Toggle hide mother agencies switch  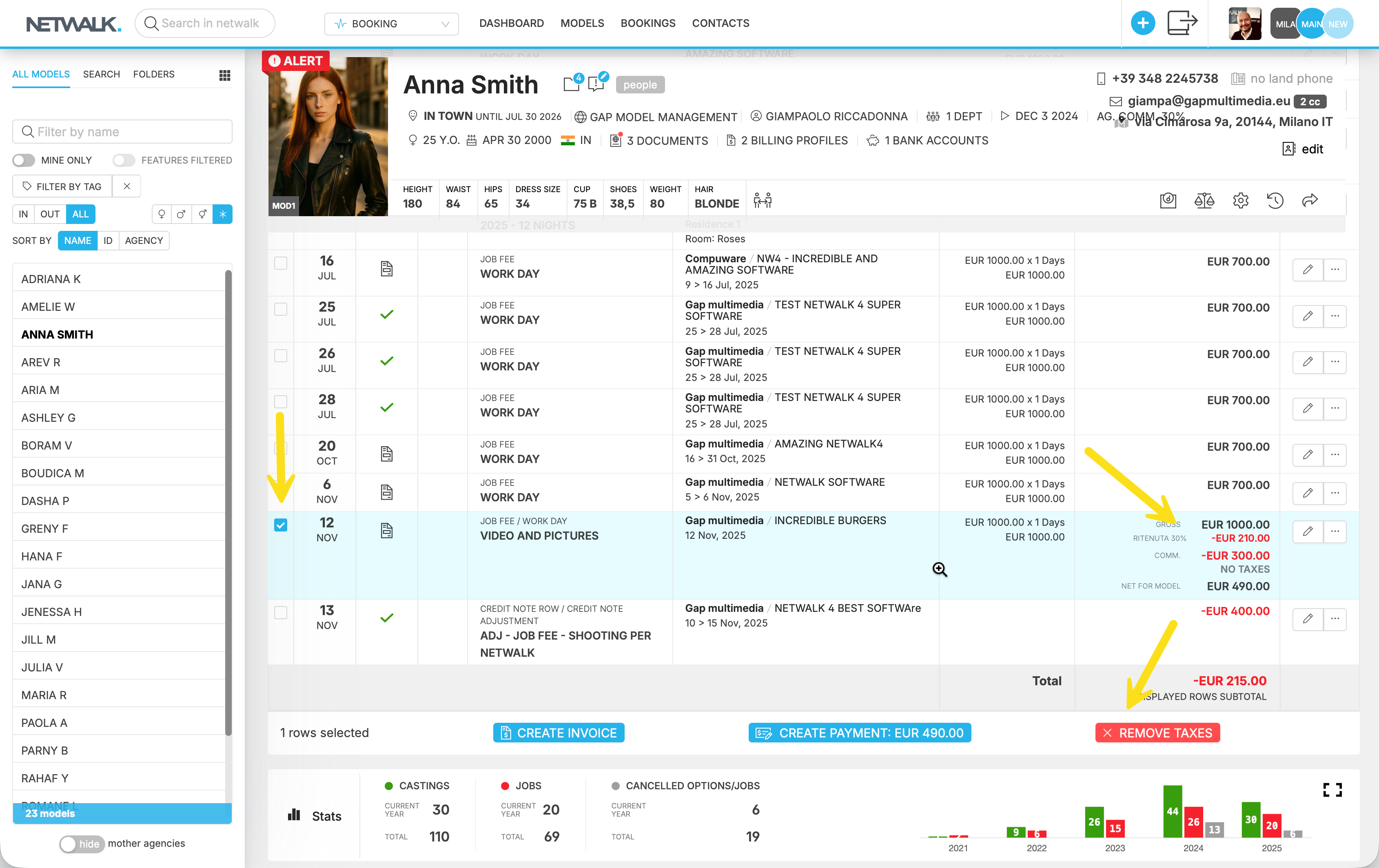(x=82, y=844)
